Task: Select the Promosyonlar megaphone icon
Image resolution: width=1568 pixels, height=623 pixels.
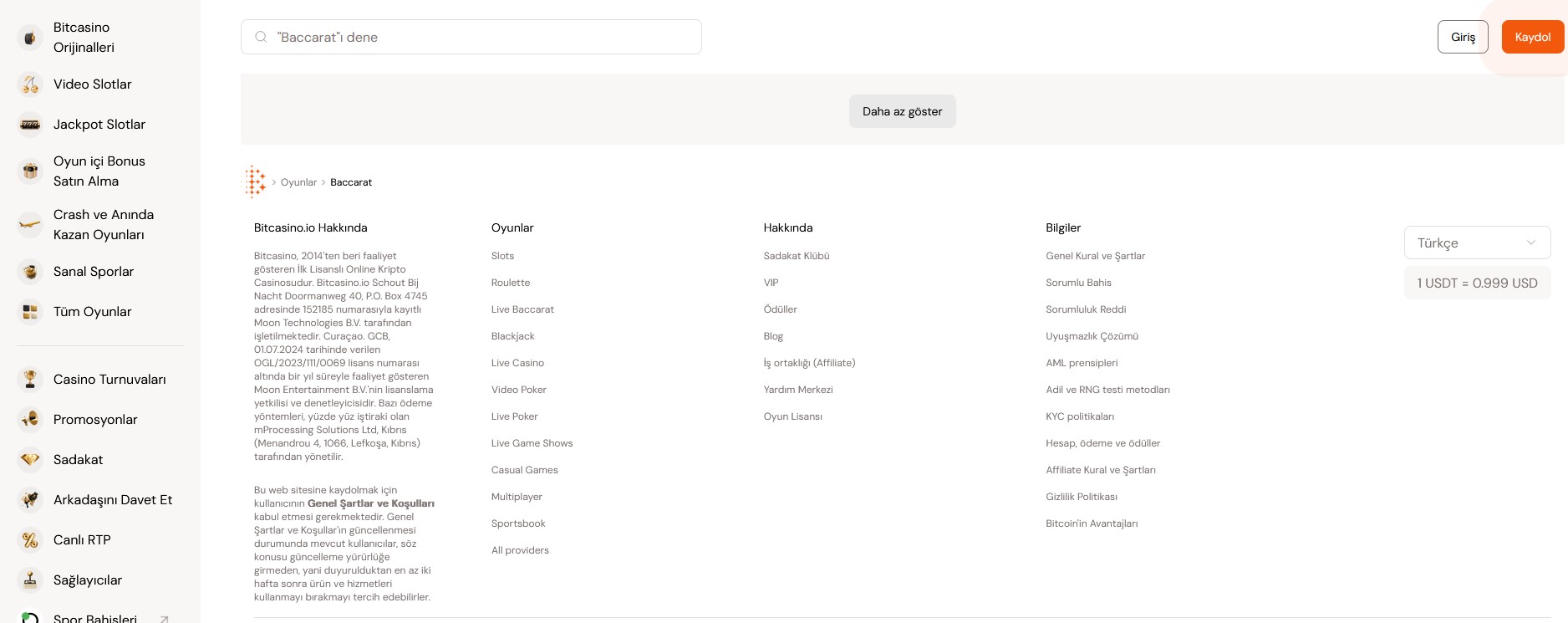Action: point(30,420)
